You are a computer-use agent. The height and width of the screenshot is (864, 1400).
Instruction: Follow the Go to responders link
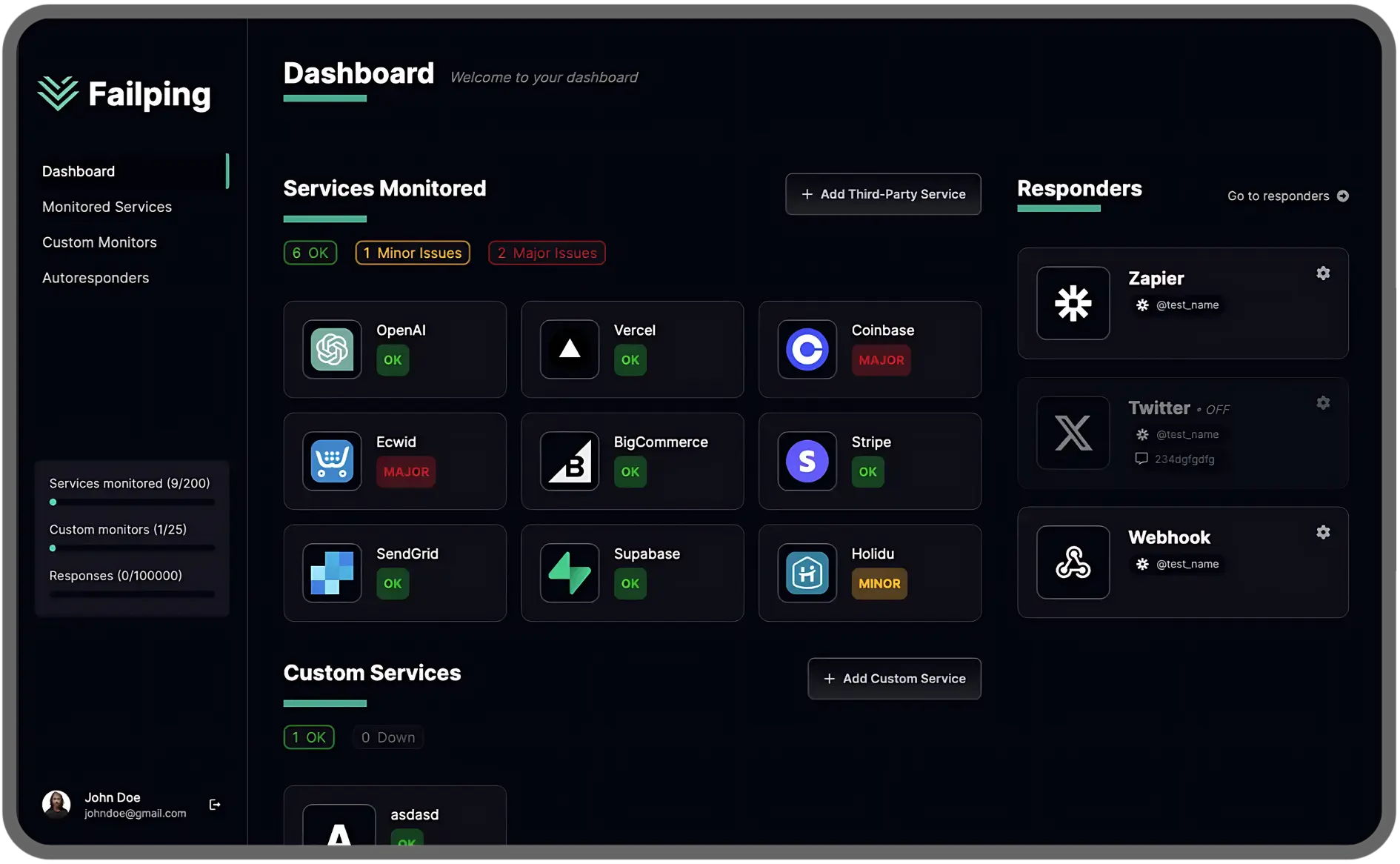[x=1287, y=196]
